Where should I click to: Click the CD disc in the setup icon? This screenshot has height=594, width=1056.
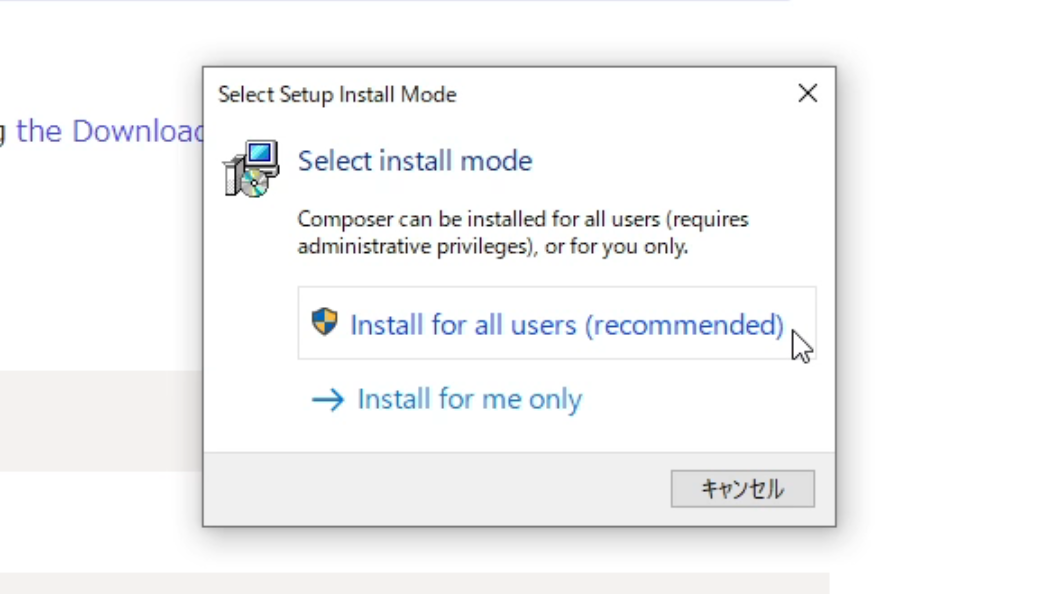click(x=254, y=183)
